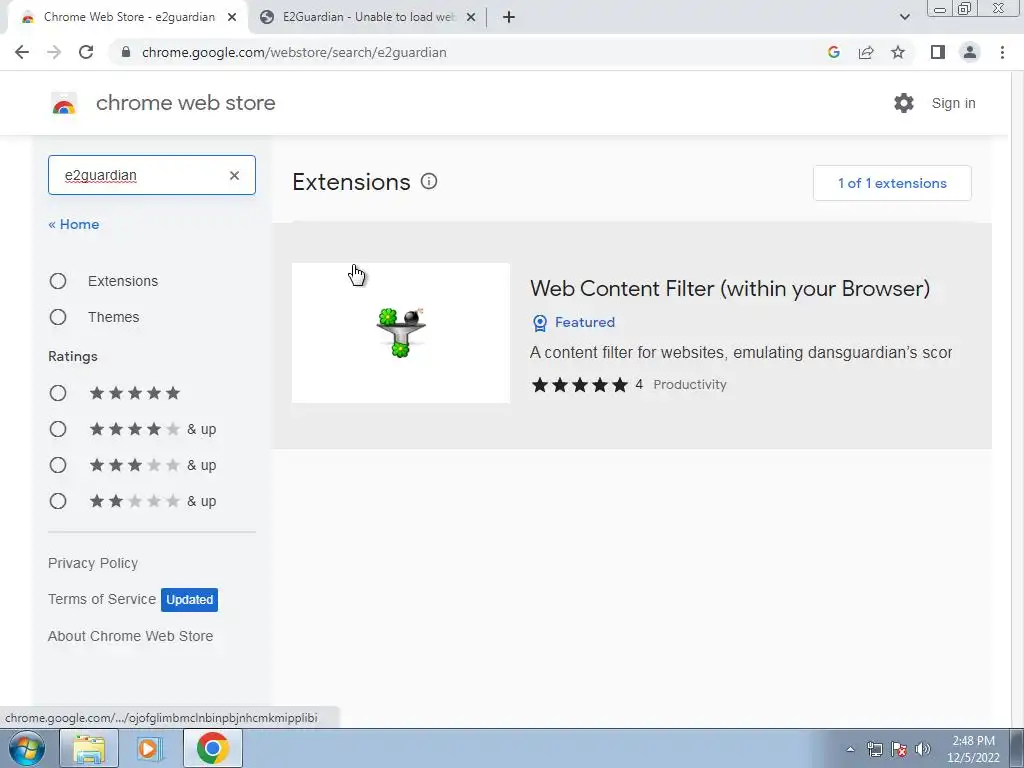Click the taskbar clock showing 2:48 PM
The height and width of the screenshot is (768, 1024).
coord(973,749)
